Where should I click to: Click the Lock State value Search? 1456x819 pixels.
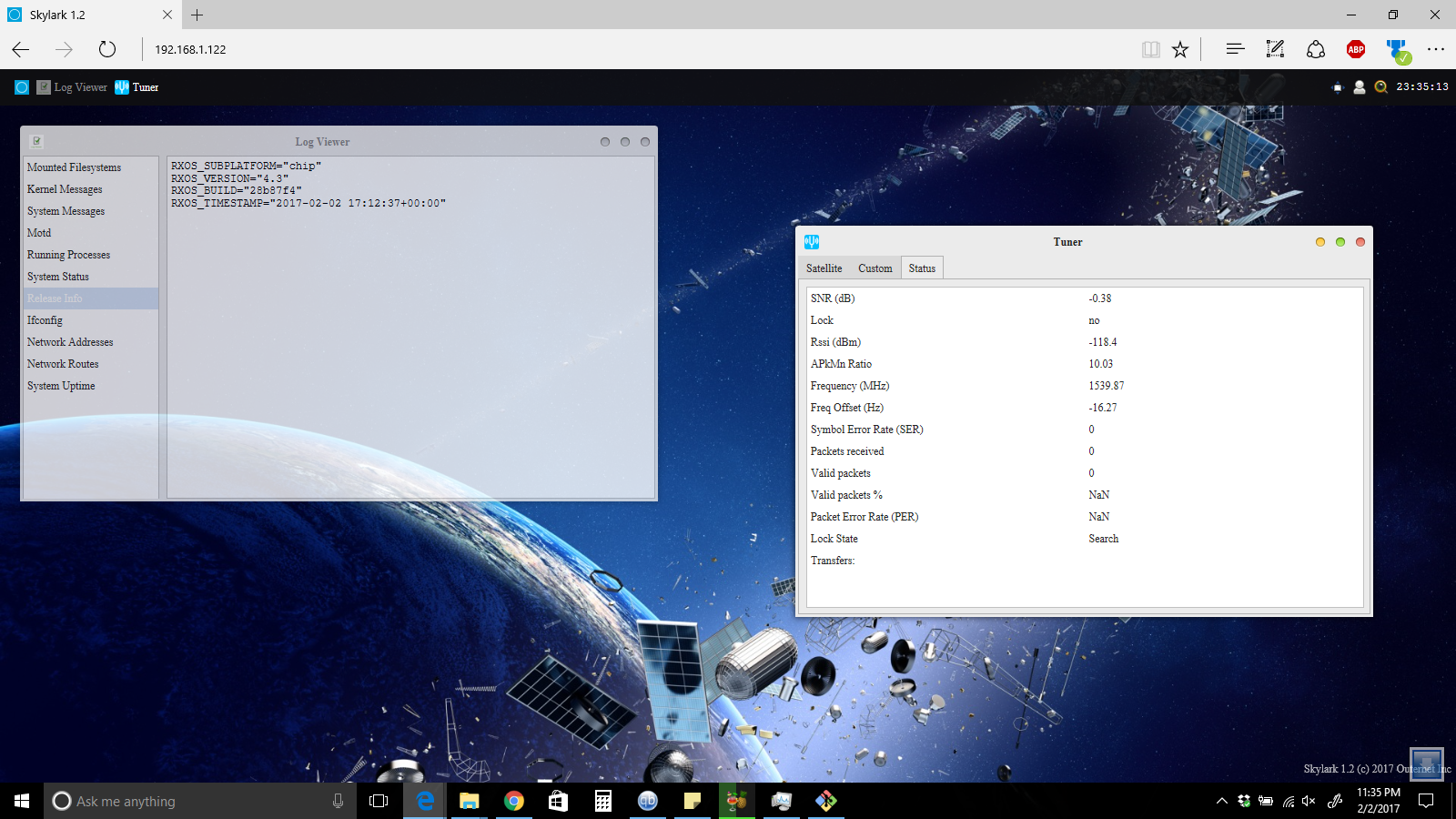1104,539
